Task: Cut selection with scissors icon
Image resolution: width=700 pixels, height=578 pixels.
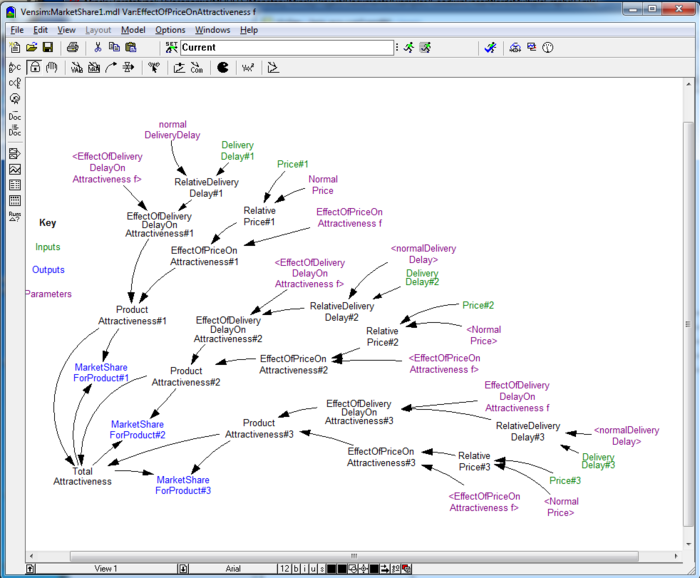Action: 98,47
